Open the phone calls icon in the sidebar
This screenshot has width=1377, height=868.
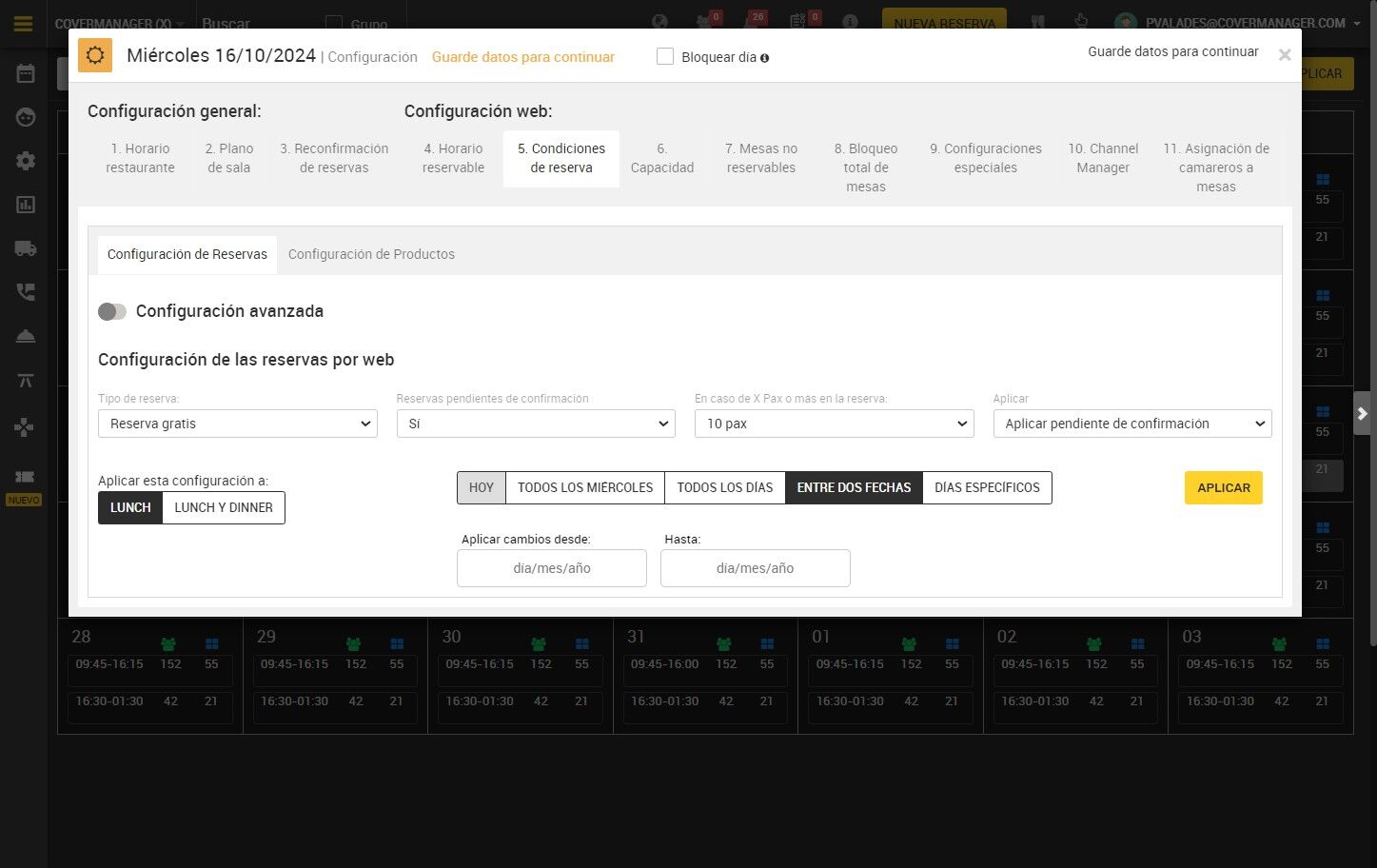26,292
